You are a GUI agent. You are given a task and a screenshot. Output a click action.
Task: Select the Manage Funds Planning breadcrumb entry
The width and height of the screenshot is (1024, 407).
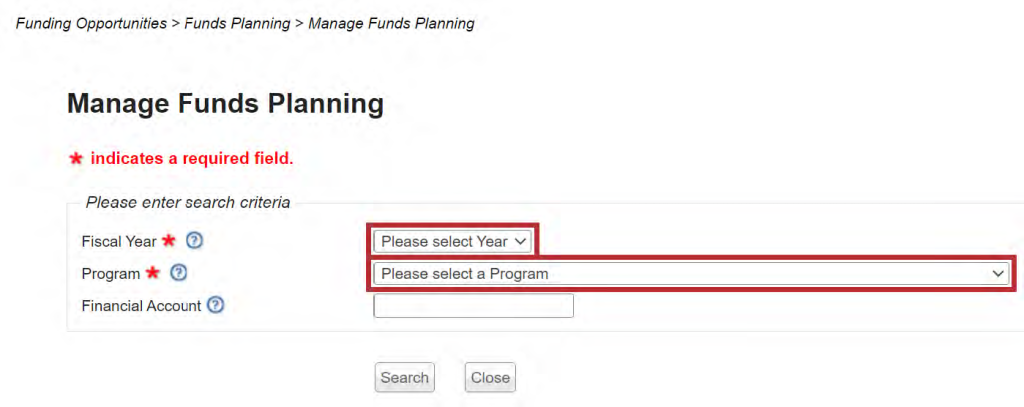click(391, 23)
